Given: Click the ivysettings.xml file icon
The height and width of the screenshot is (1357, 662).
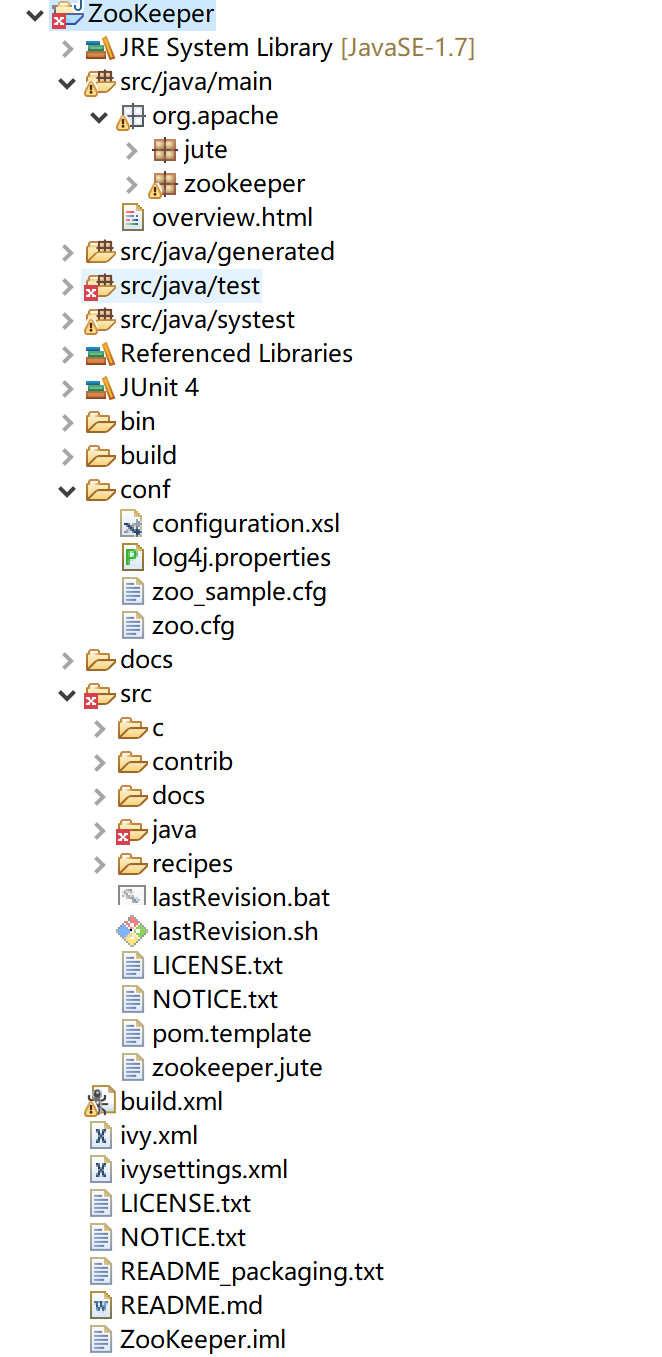Looking at the screenshot, I should click(101, 1170).
